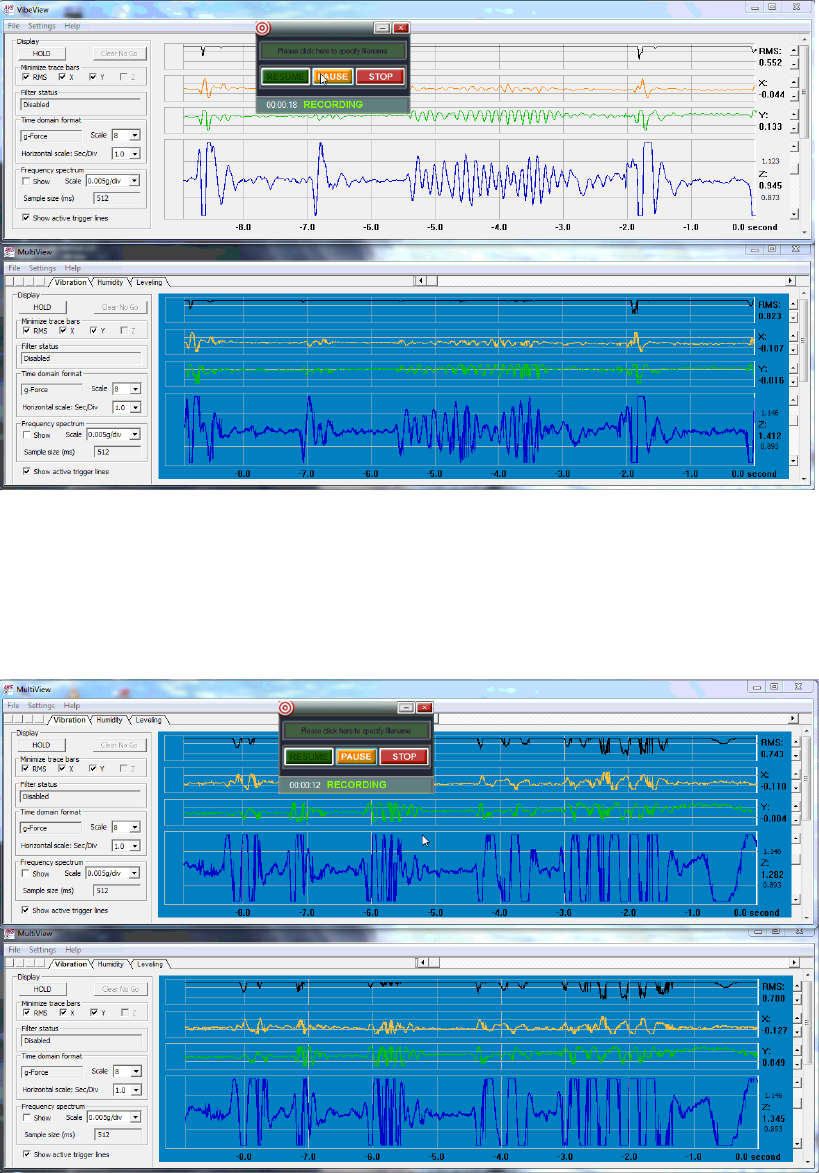Click RESUME in the MultiView recording dialog

pyautogui.click(x=308, y=756)
